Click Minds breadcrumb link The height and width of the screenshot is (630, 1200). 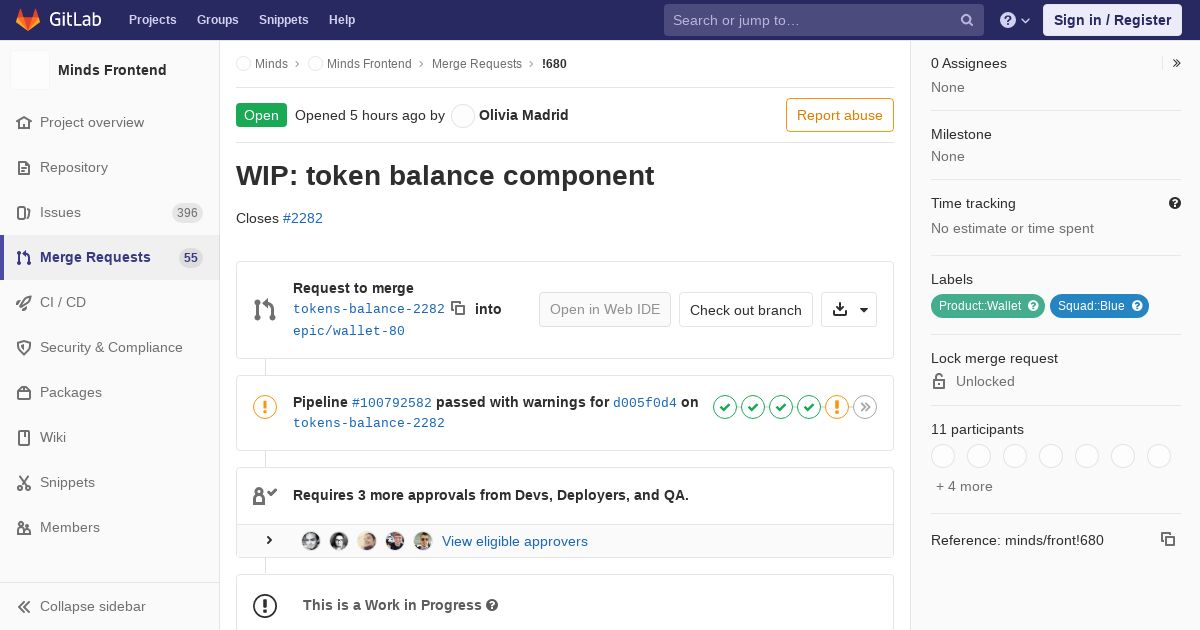tap(271, 64)
